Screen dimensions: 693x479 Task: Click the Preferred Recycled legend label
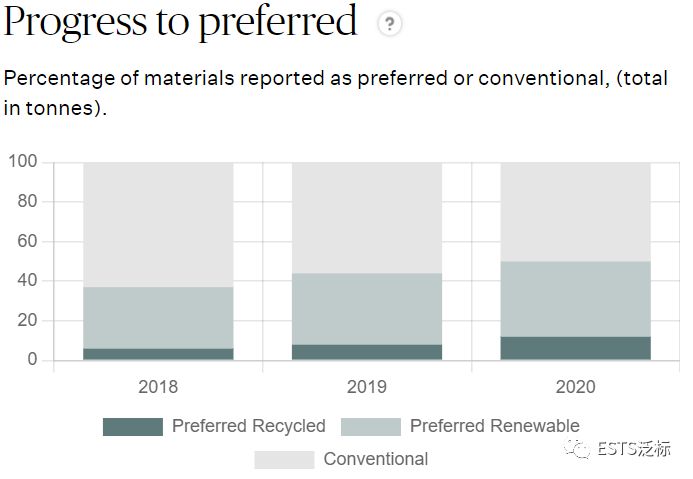coord(249,426)
